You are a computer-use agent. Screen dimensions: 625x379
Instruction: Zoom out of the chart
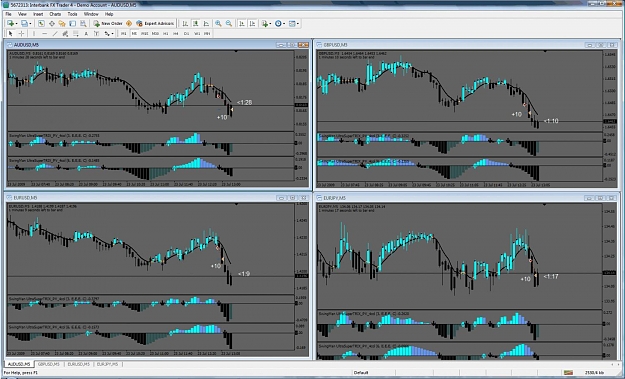pos(229,24)
